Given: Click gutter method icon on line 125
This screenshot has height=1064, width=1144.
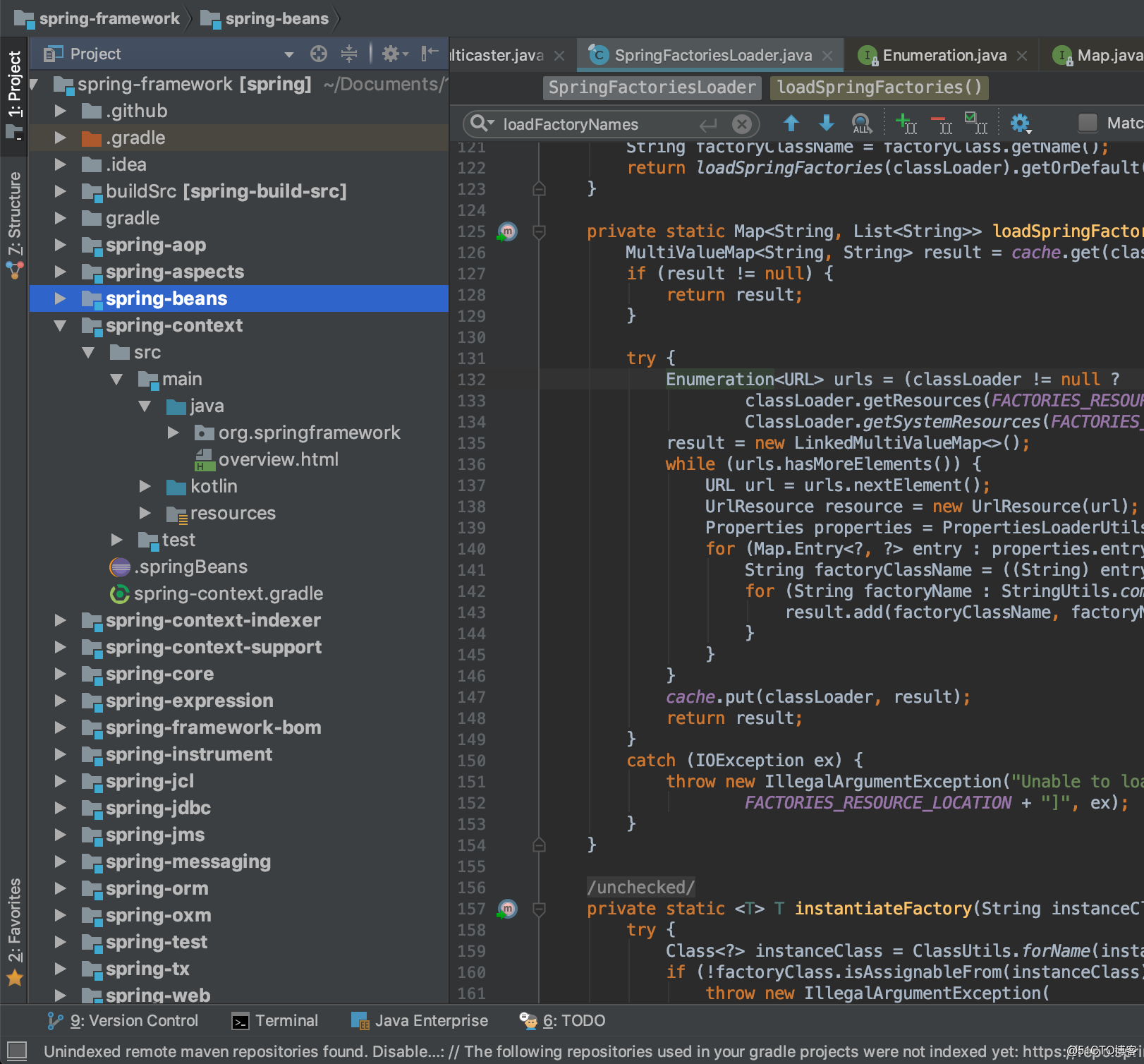Looking at the screenshot, I should [x=507, y=231].
